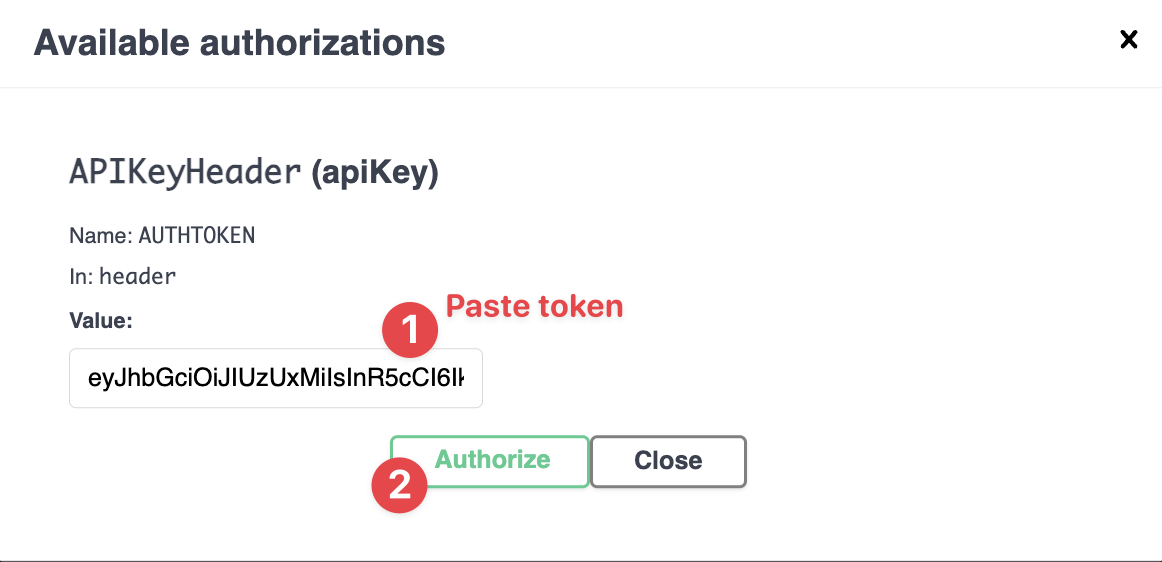Click the 'In:' label text
Image resolution: width=1162 pixels, height=562 pixels.
point(81,277)
